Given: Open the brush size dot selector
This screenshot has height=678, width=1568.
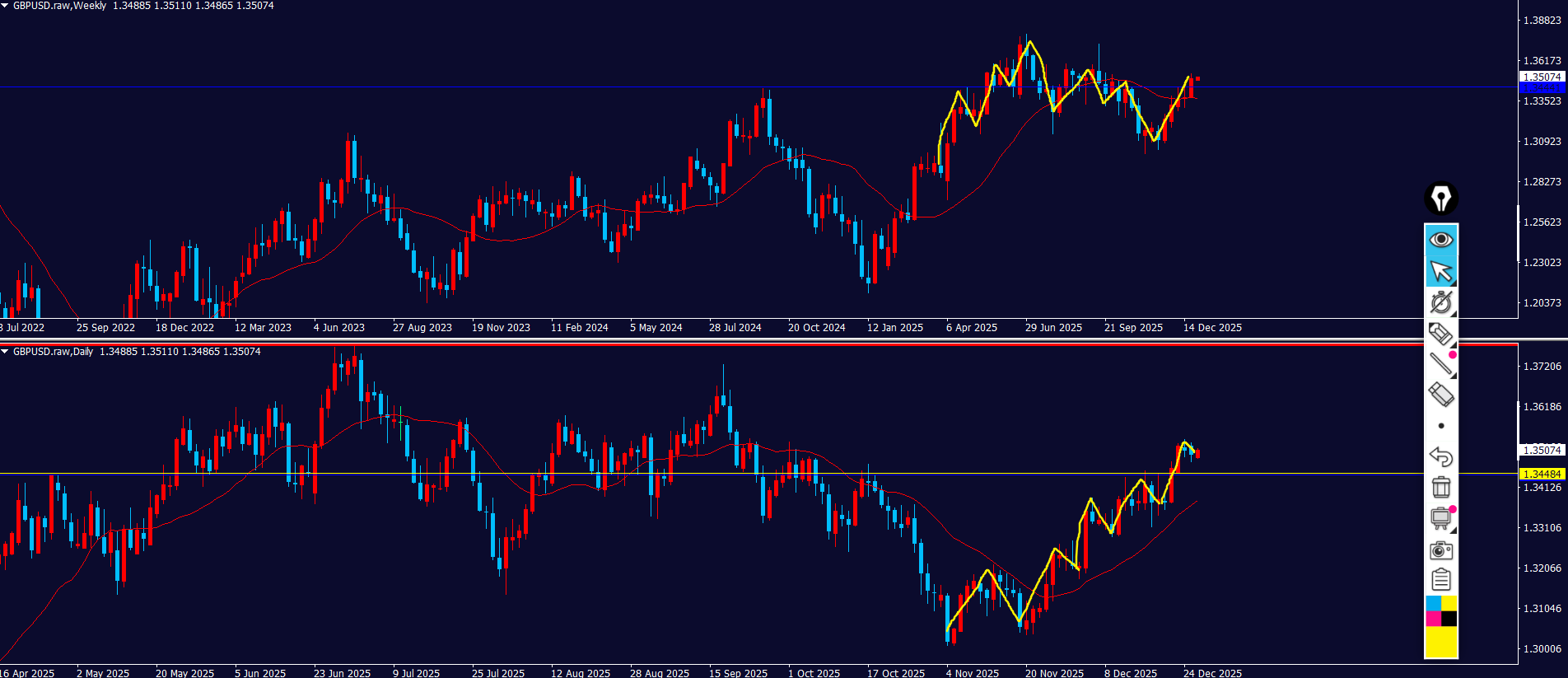Looking at the screenshot, I should (1441, 426).
